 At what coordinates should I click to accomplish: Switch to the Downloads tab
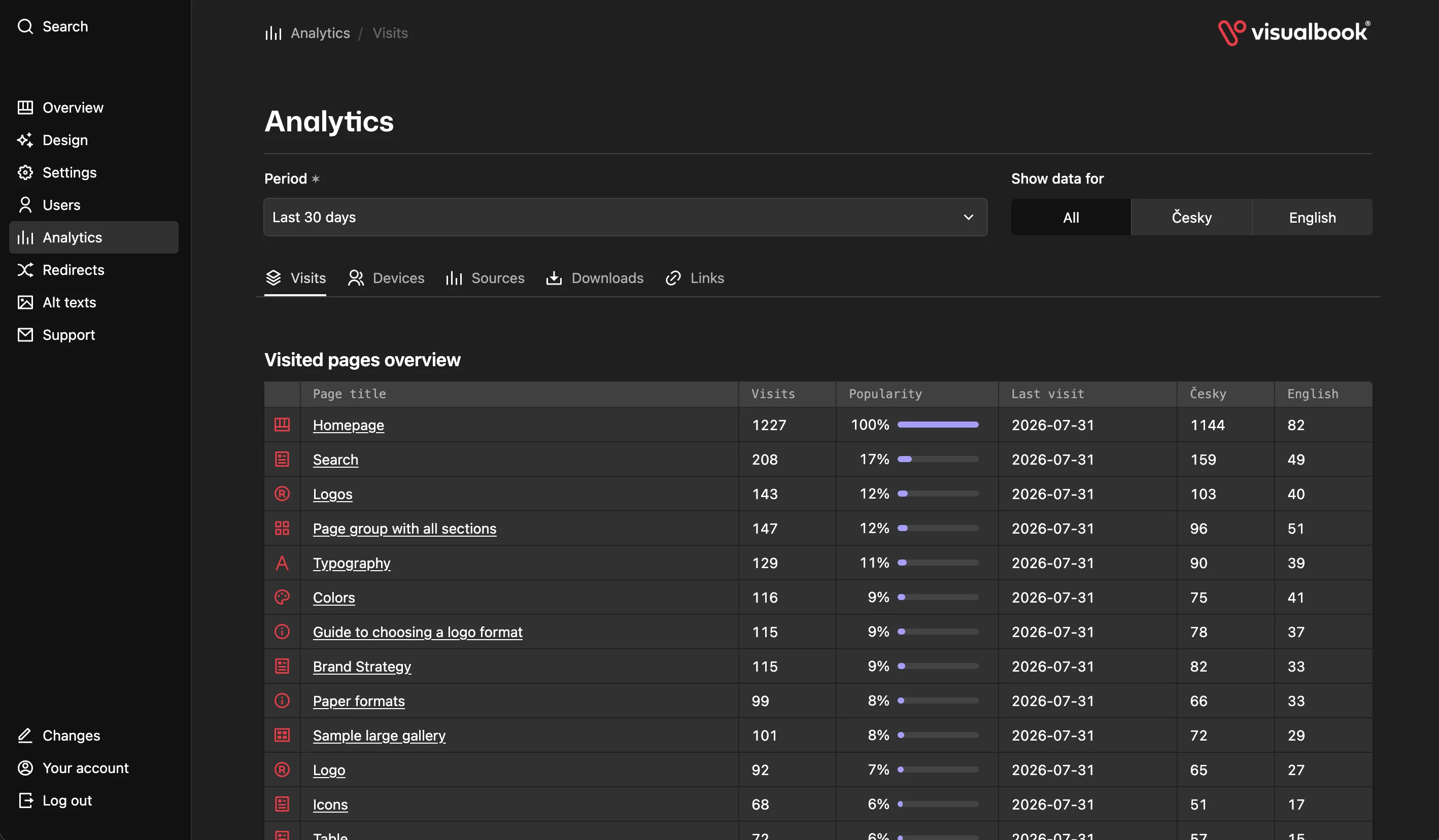click(x=595, y=278)
